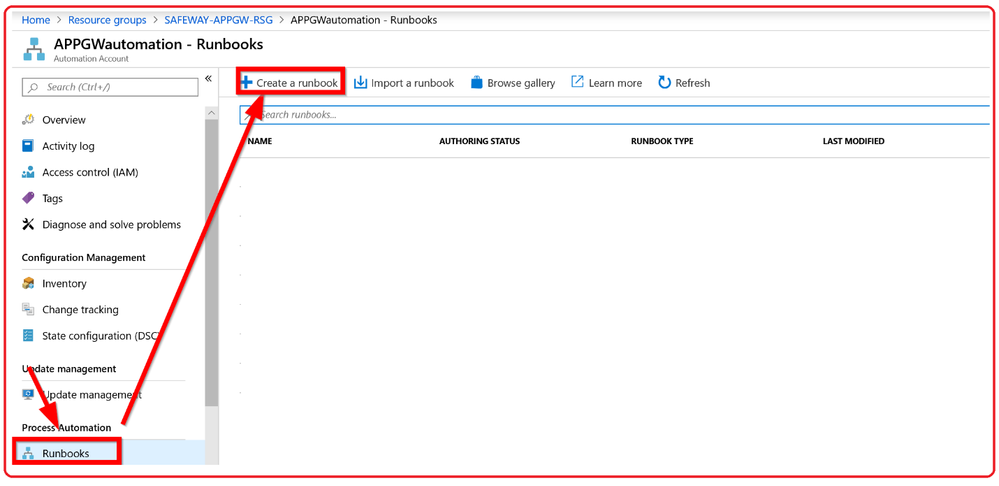Click the APPGWautomation - Runbooks page title
999x486 pixels.
159,45
